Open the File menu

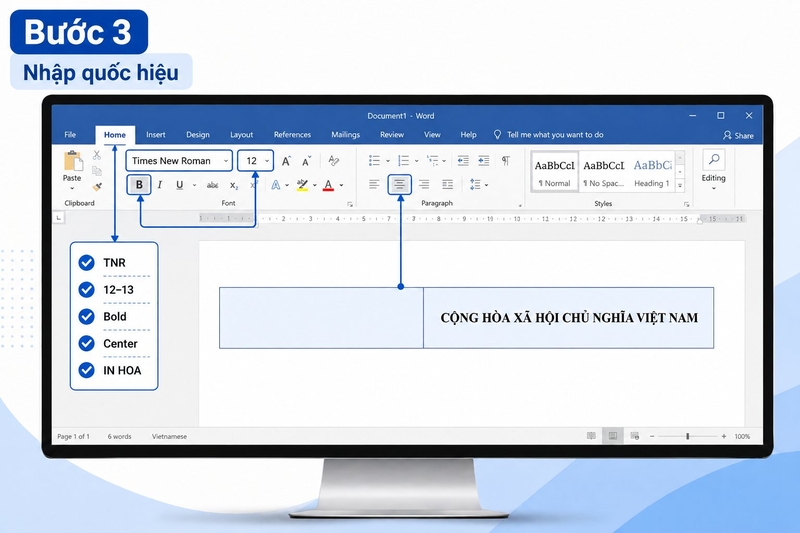tap(70, 135)
